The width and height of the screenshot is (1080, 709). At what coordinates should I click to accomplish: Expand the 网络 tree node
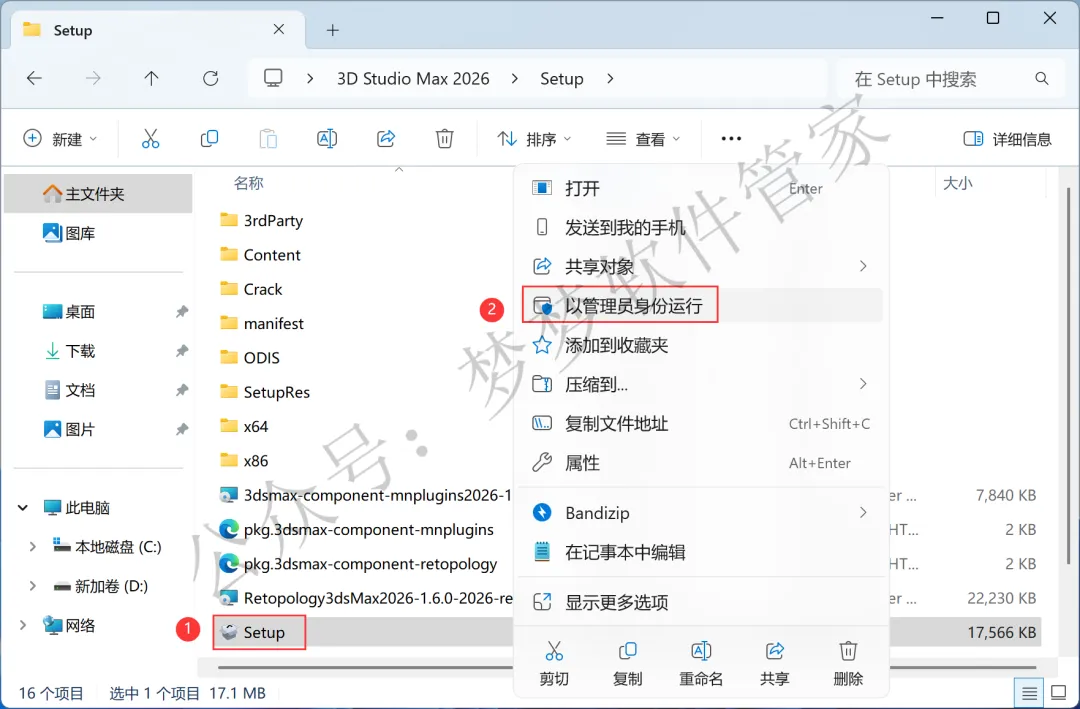coord(23,625)
